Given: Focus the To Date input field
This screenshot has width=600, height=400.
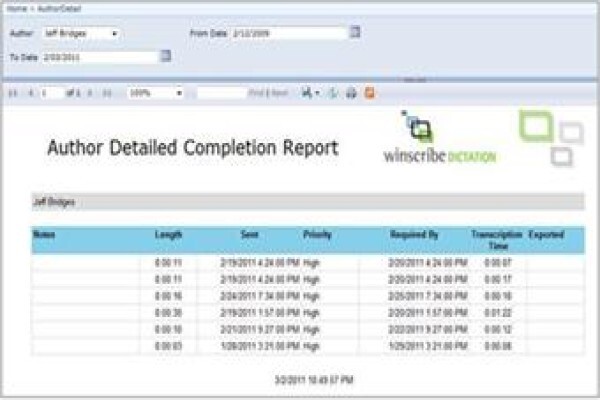Looking at the screenshot, I should pyautogui.click(x=99, y=57).
